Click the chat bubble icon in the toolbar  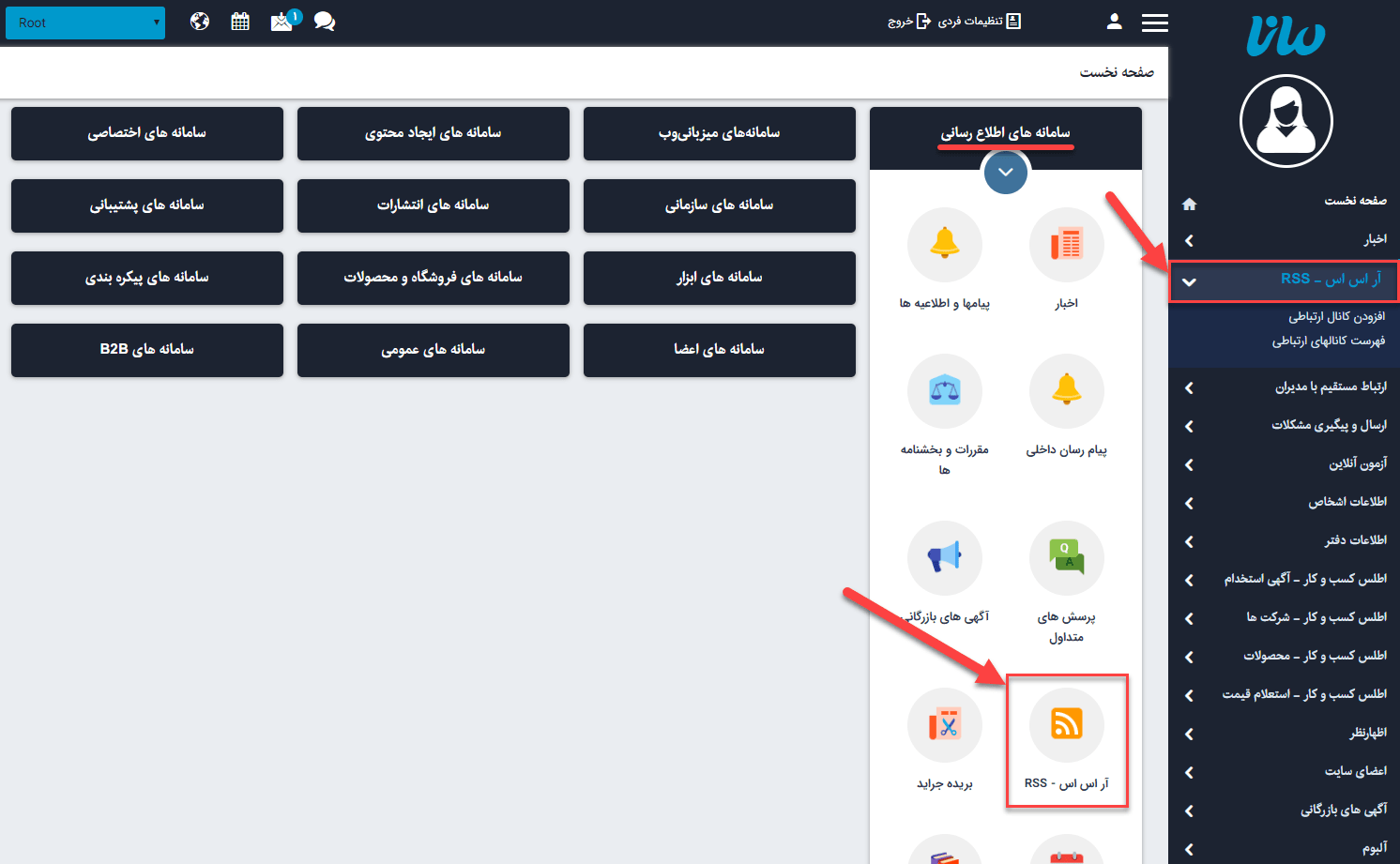tap(324, 21)
